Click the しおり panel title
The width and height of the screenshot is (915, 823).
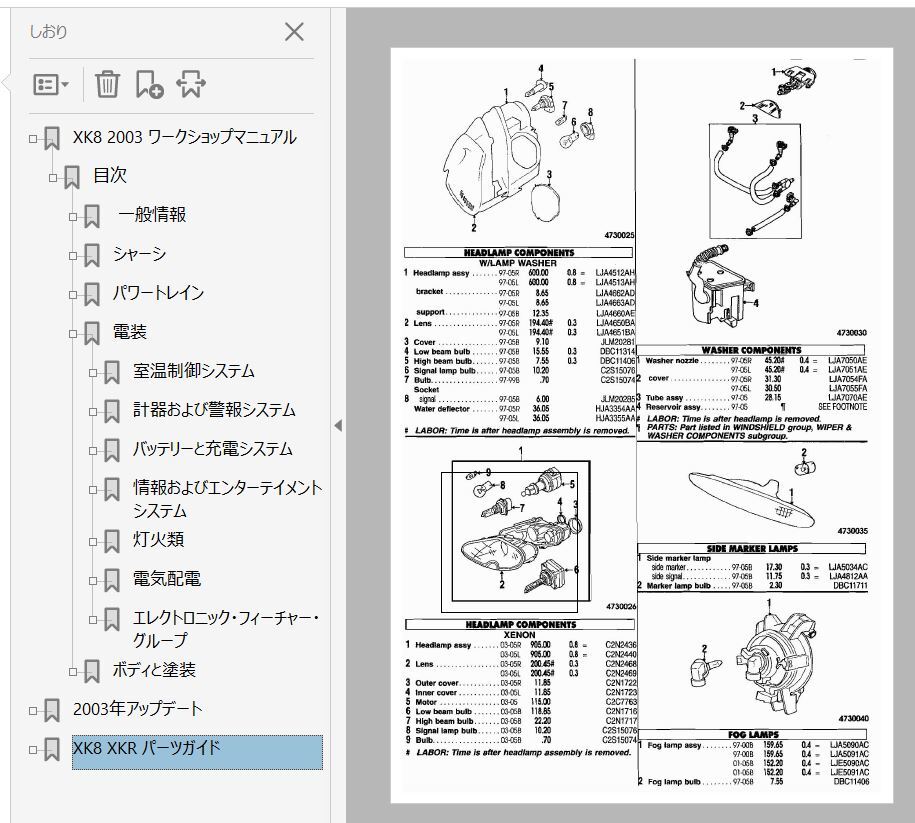click(48, 32)
